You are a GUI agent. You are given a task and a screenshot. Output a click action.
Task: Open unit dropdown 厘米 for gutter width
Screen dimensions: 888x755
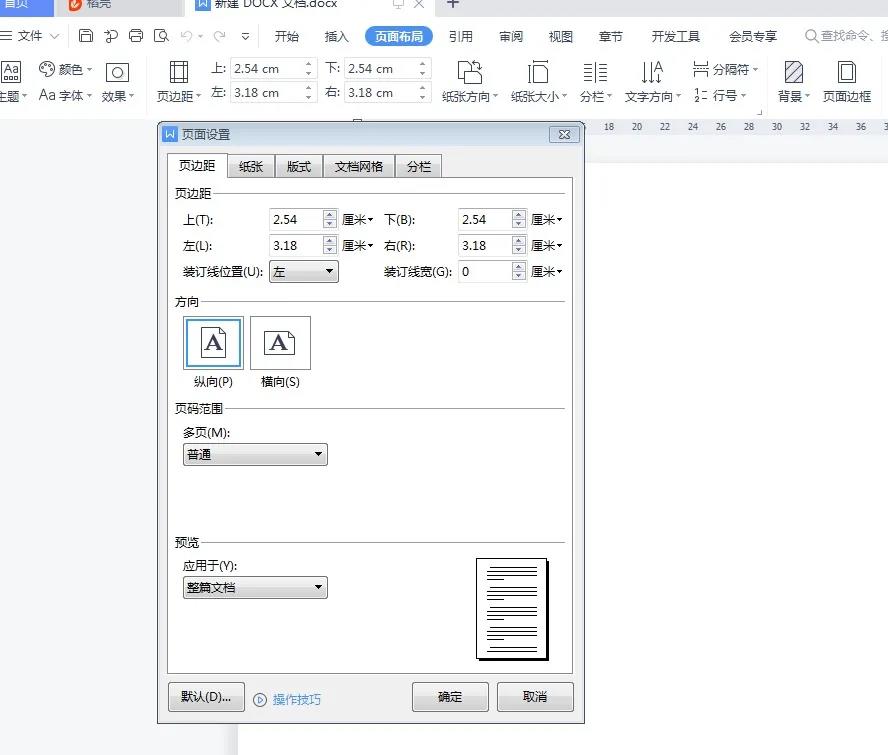[547, 271]
